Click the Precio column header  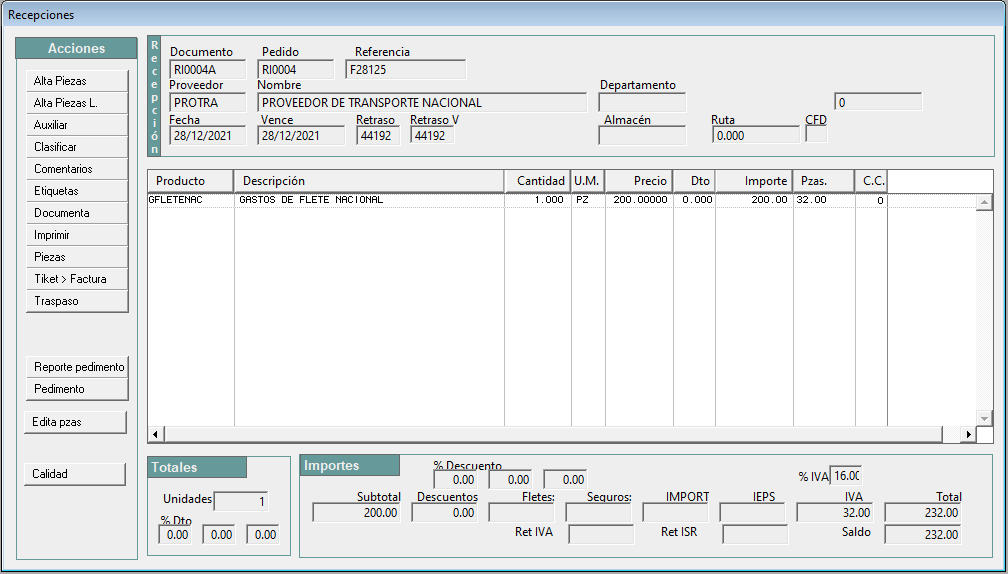(639, 181)
